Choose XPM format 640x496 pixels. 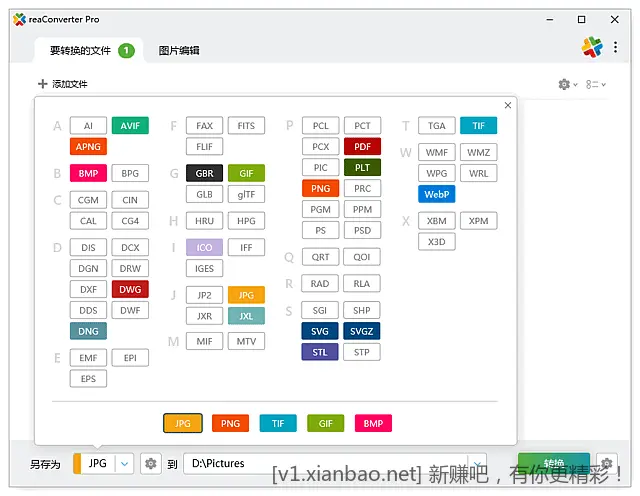click(478, 221)
